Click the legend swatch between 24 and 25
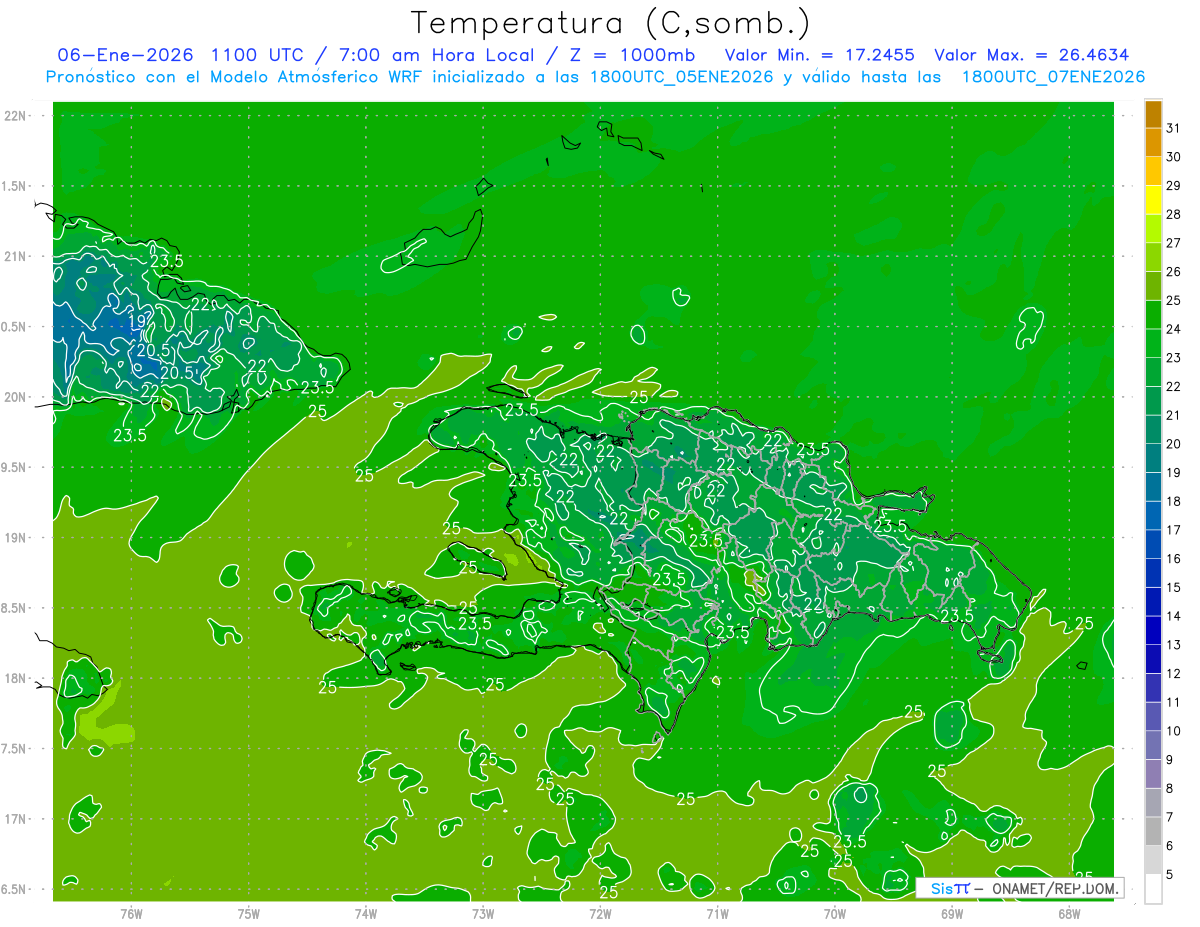The image size is (1200, 927). tap(1153, 315)
